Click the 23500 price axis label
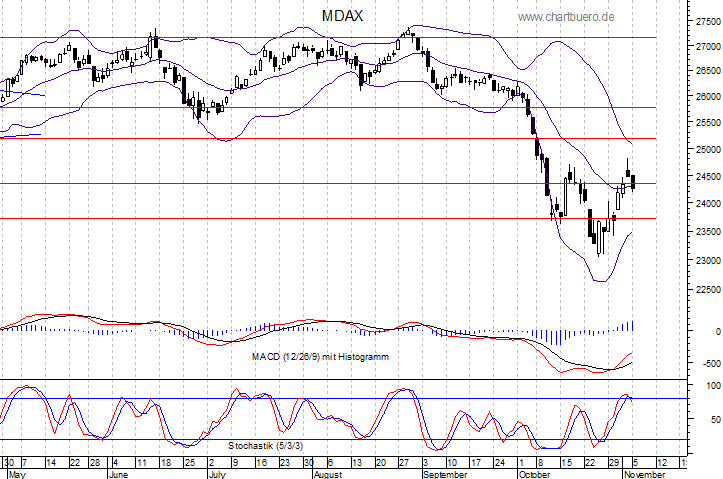 point(706,232)
